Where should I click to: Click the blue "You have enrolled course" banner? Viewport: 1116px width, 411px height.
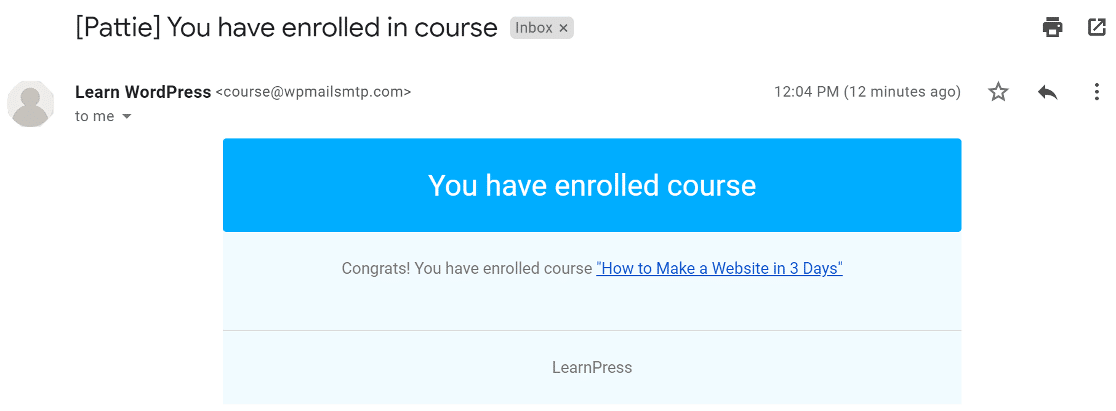pyautogui.click(x=592, y=185)
